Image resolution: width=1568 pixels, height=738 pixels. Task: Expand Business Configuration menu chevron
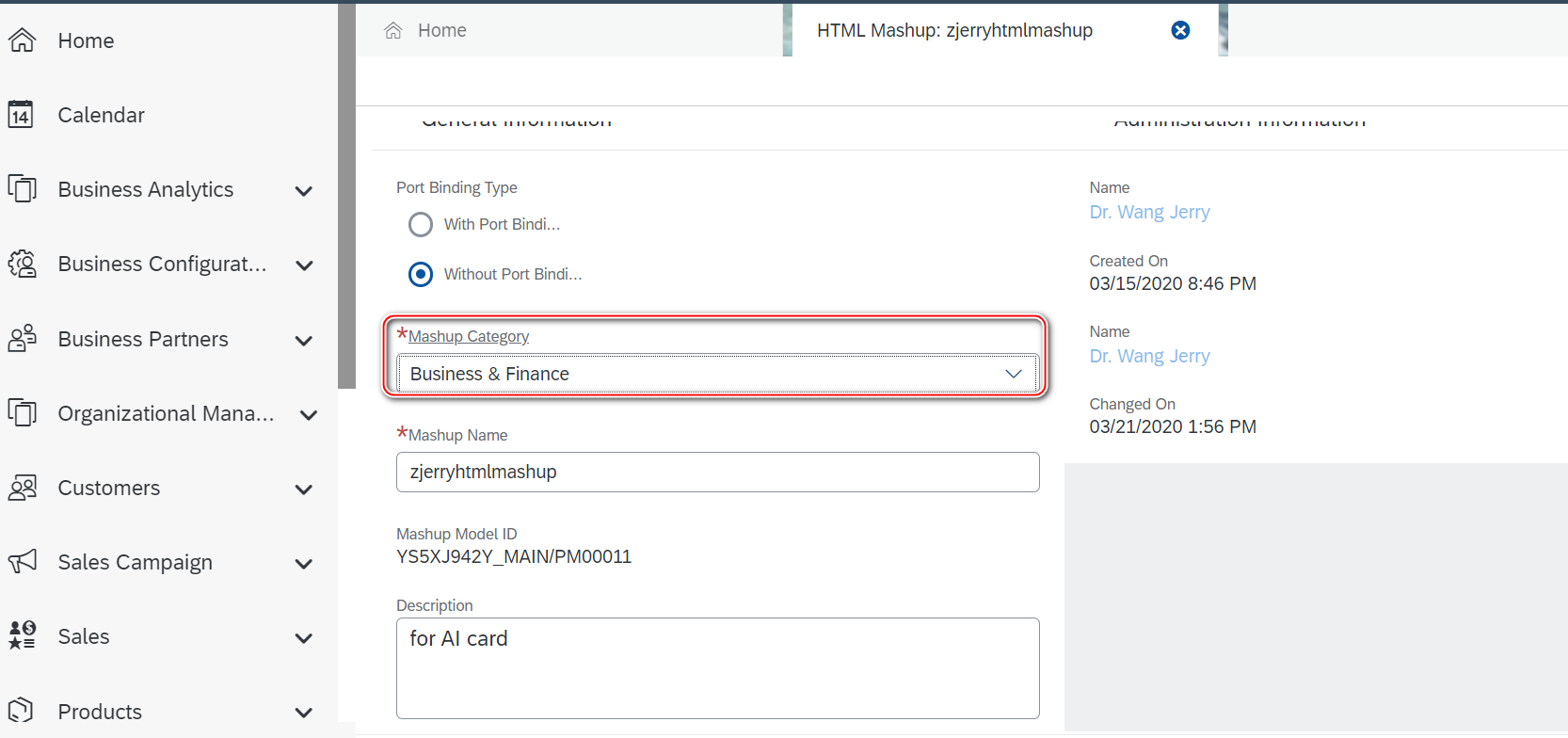point(303,265)
